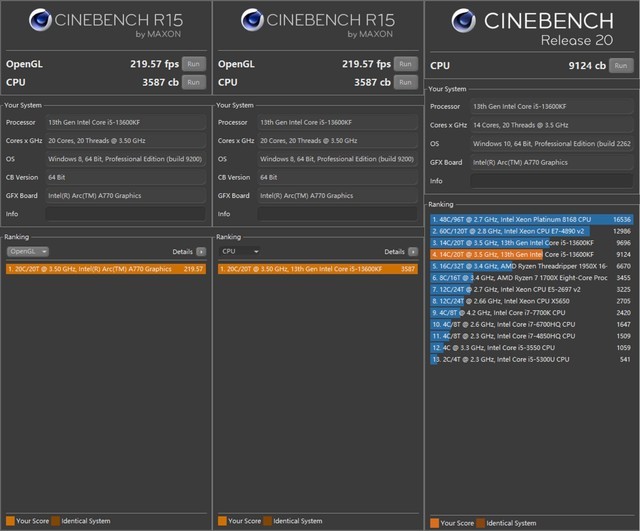Click the 'Details' label in the middle R15 window
This screenshot has height=531, width=640.
click(394, 252)
